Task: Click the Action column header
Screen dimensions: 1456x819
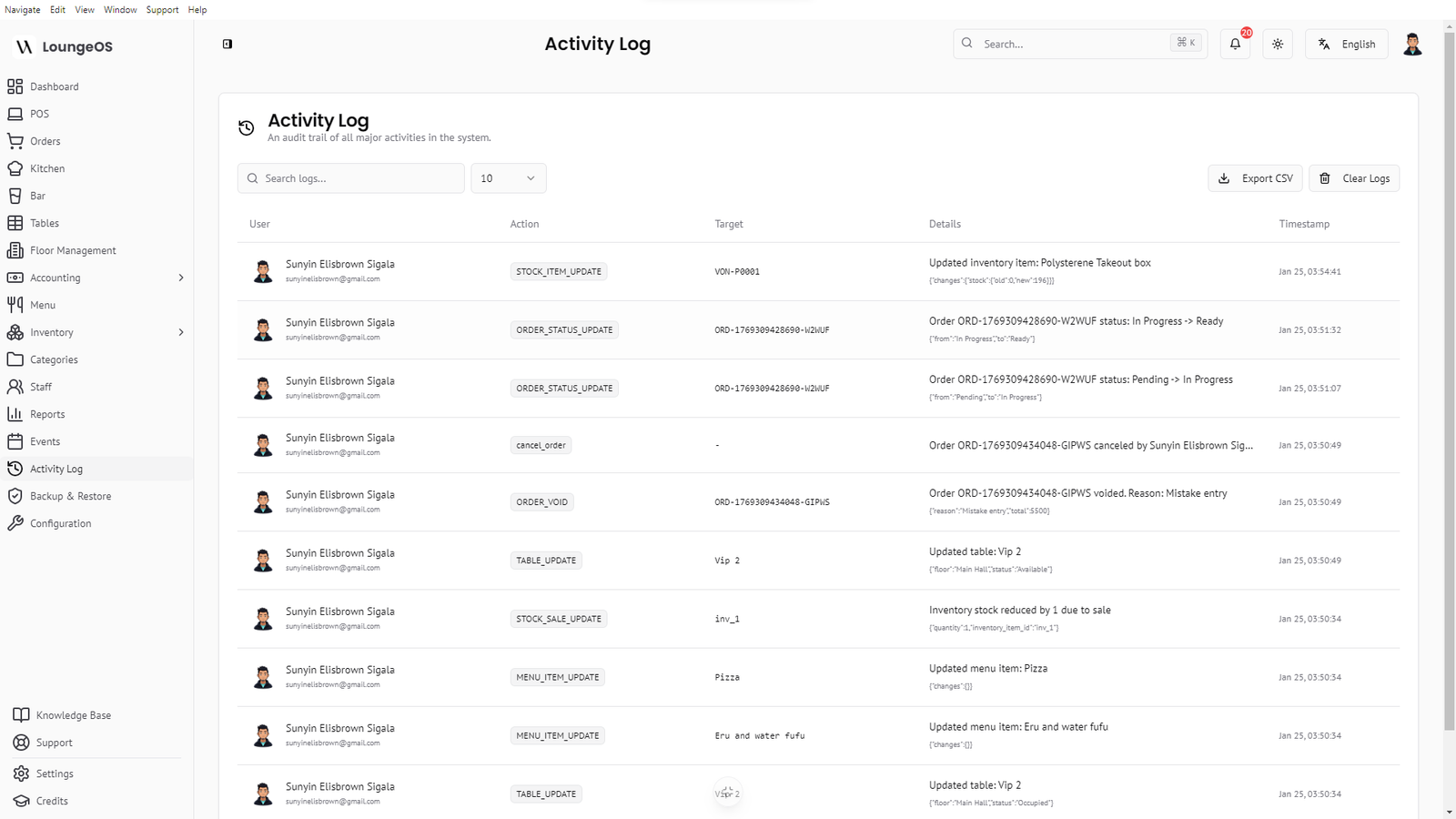Action: 524,224
